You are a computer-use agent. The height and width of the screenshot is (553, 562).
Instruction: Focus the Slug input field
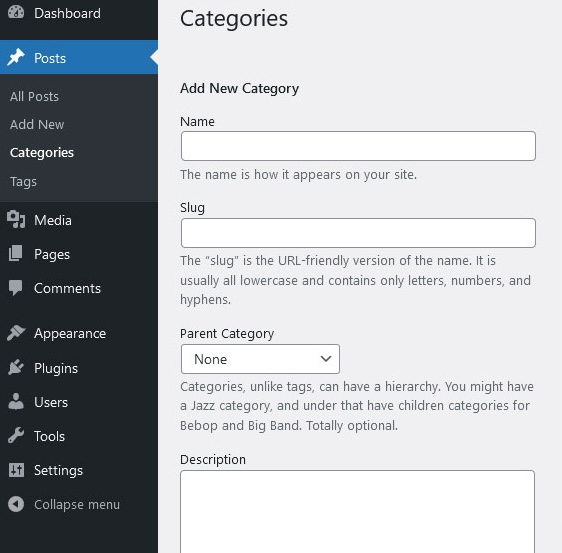tap(358, 233)
